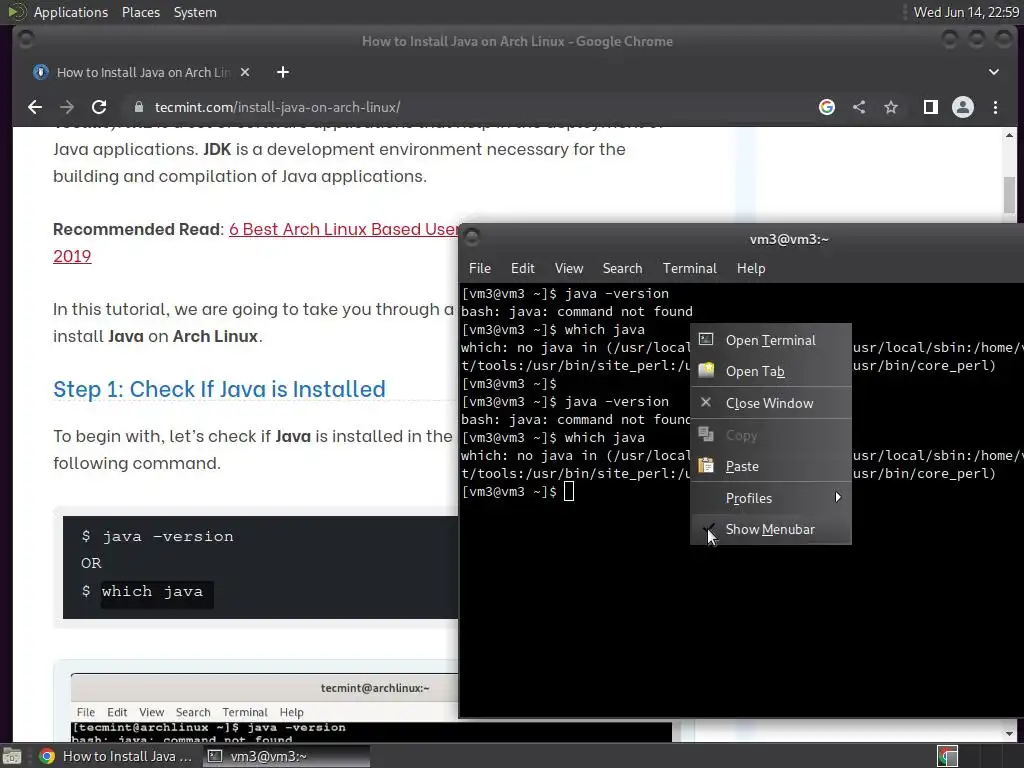The image size is (1024, 768).
Task: Expand the Profiles submenu arrow
Action: pyautogui.click(x=838, y=498)
